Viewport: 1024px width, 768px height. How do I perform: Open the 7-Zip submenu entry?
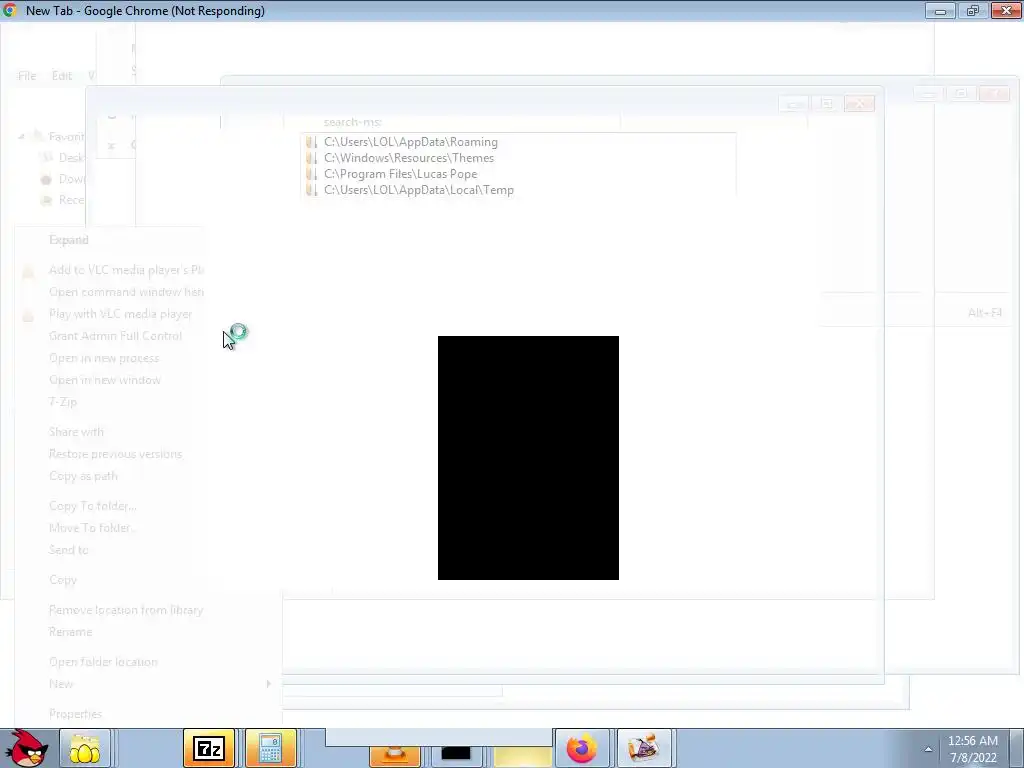[x=63, y=402]
